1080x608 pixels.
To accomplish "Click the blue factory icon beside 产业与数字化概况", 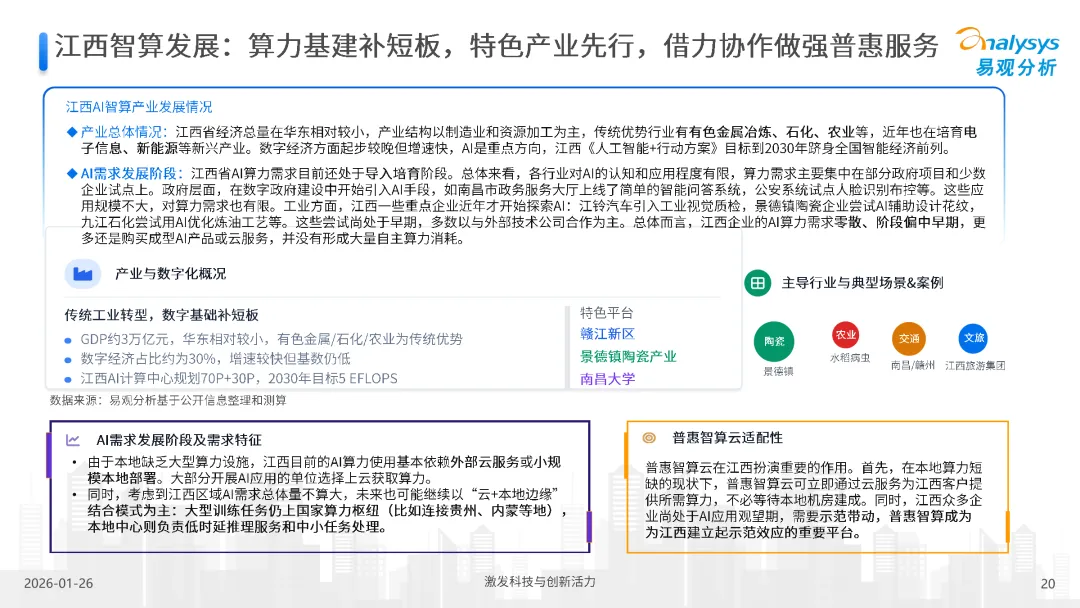I will tap(83, 274).
